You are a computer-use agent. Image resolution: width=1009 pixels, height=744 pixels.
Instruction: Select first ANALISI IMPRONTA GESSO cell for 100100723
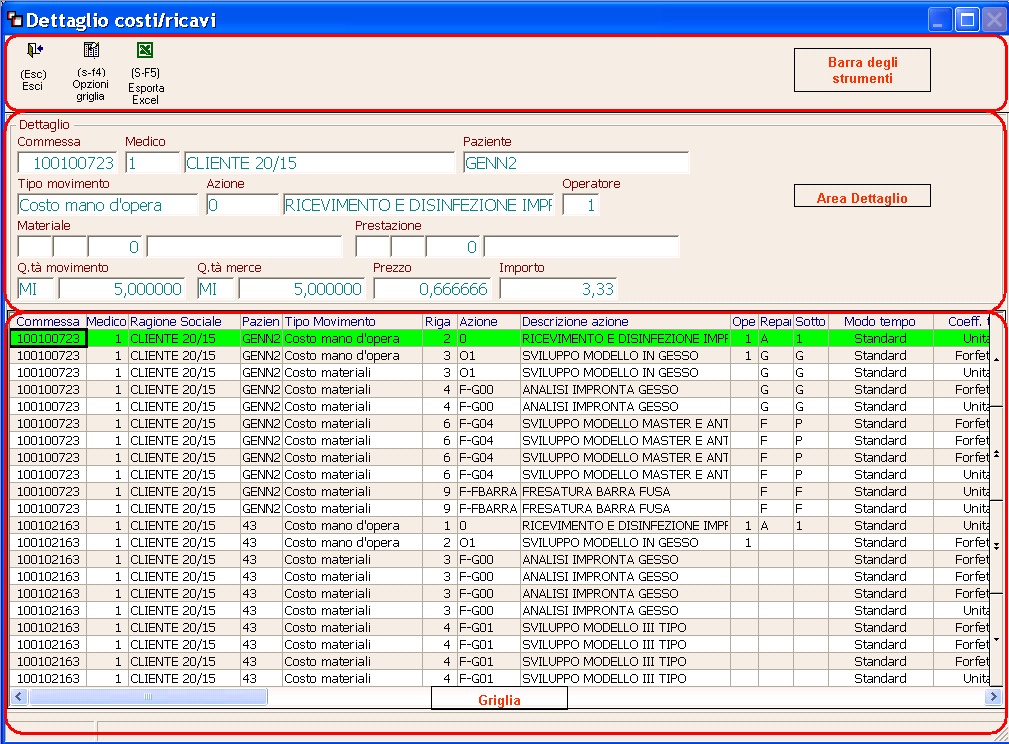pyautogui.click(x=625, y=389)
